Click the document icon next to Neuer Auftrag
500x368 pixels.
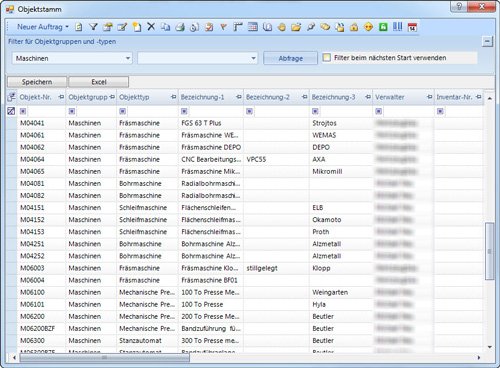79,27
